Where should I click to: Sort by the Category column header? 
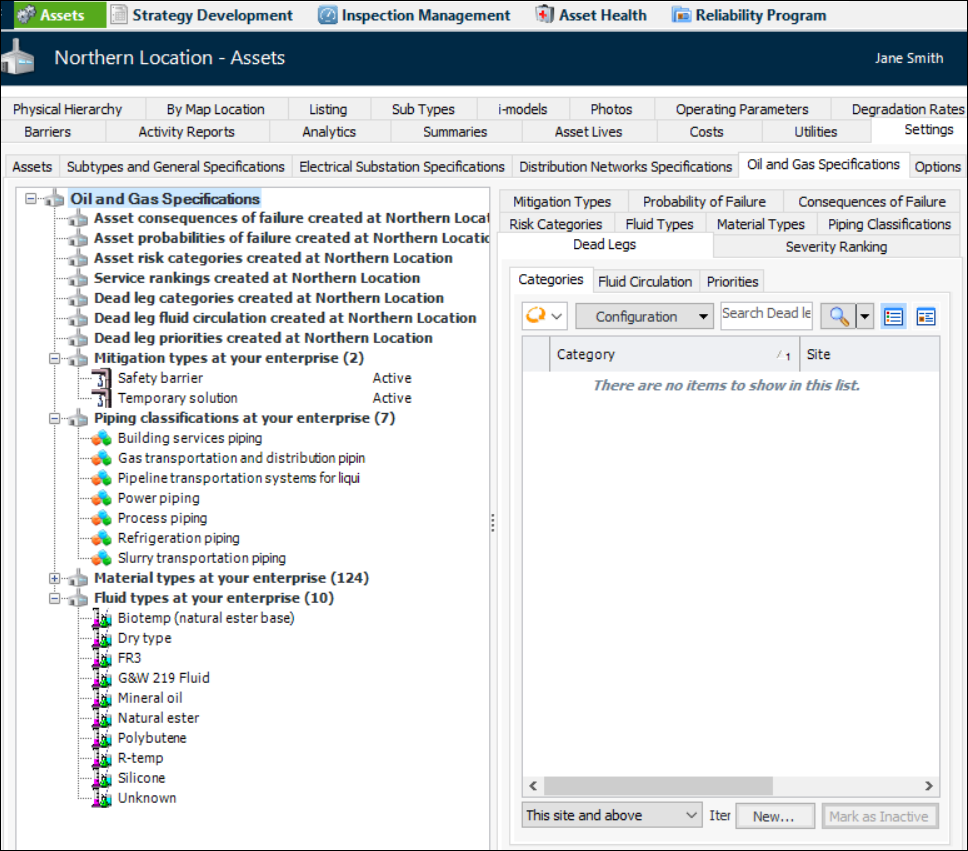674,354
